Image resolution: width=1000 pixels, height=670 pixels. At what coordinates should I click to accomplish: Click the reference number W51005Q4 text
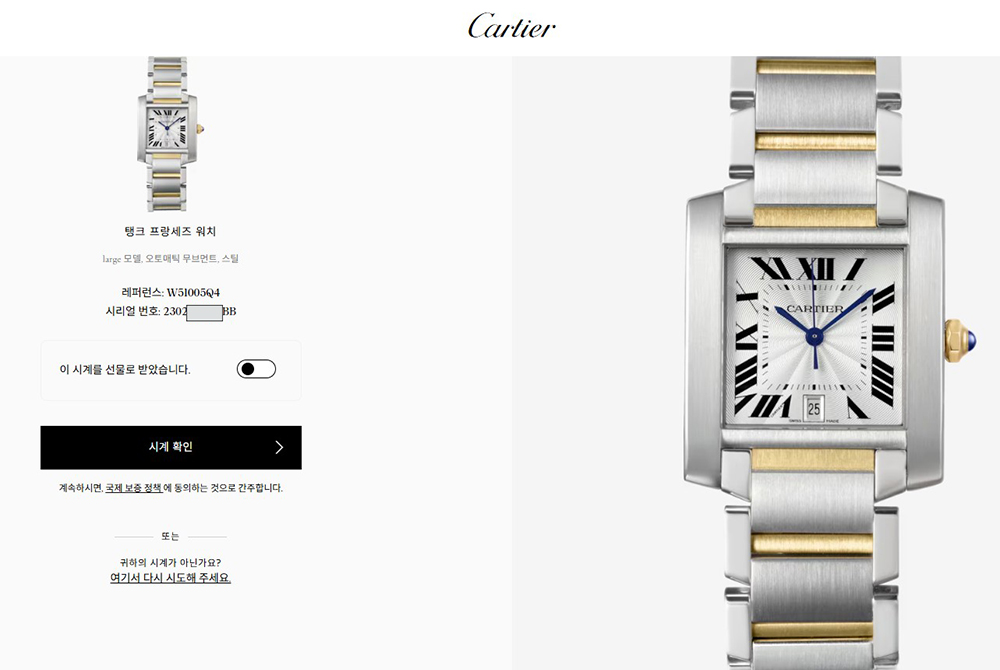pos(193,293)
